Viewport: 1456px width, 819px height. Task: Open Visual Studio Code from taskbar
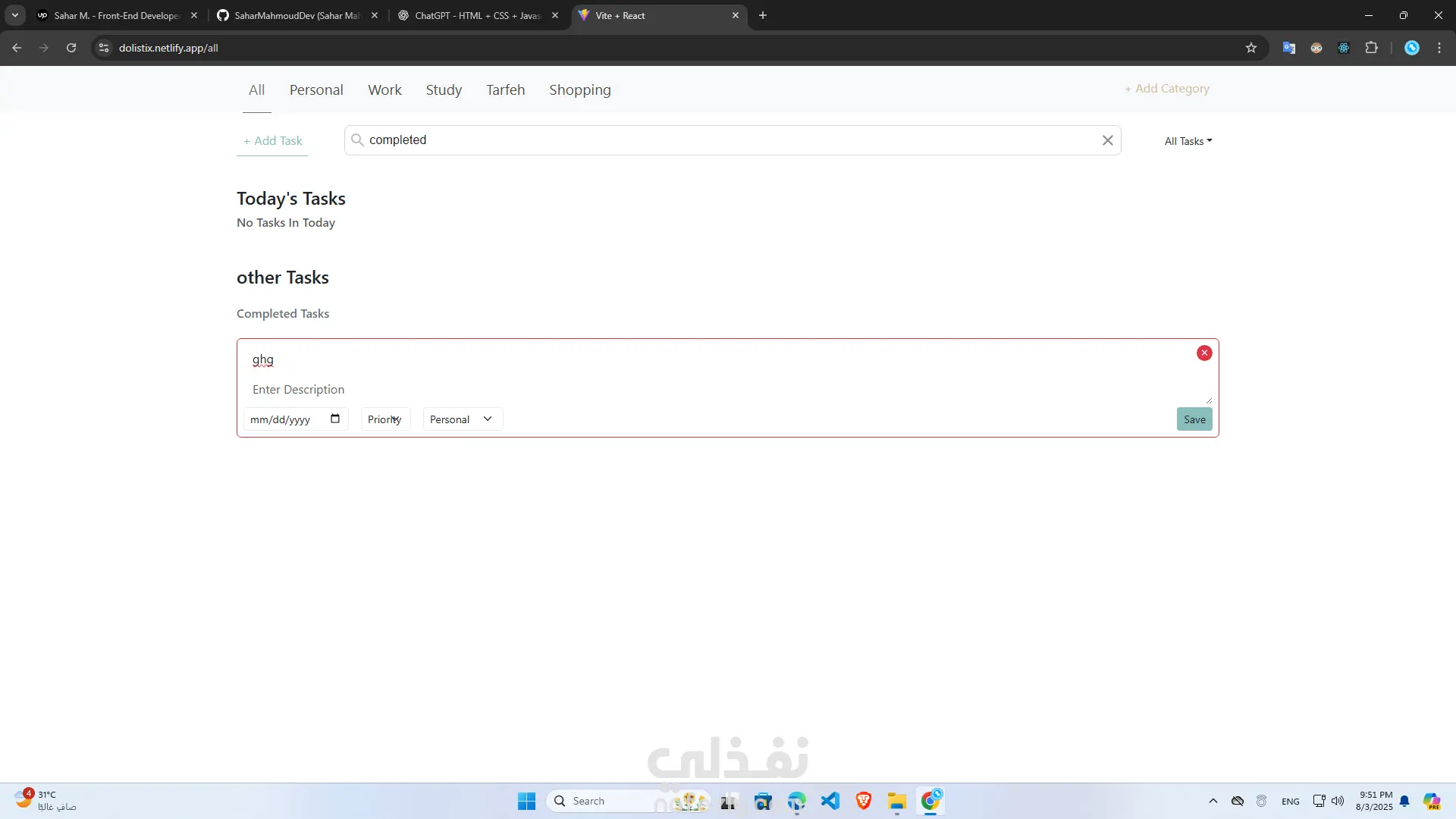tap(830, 801)
